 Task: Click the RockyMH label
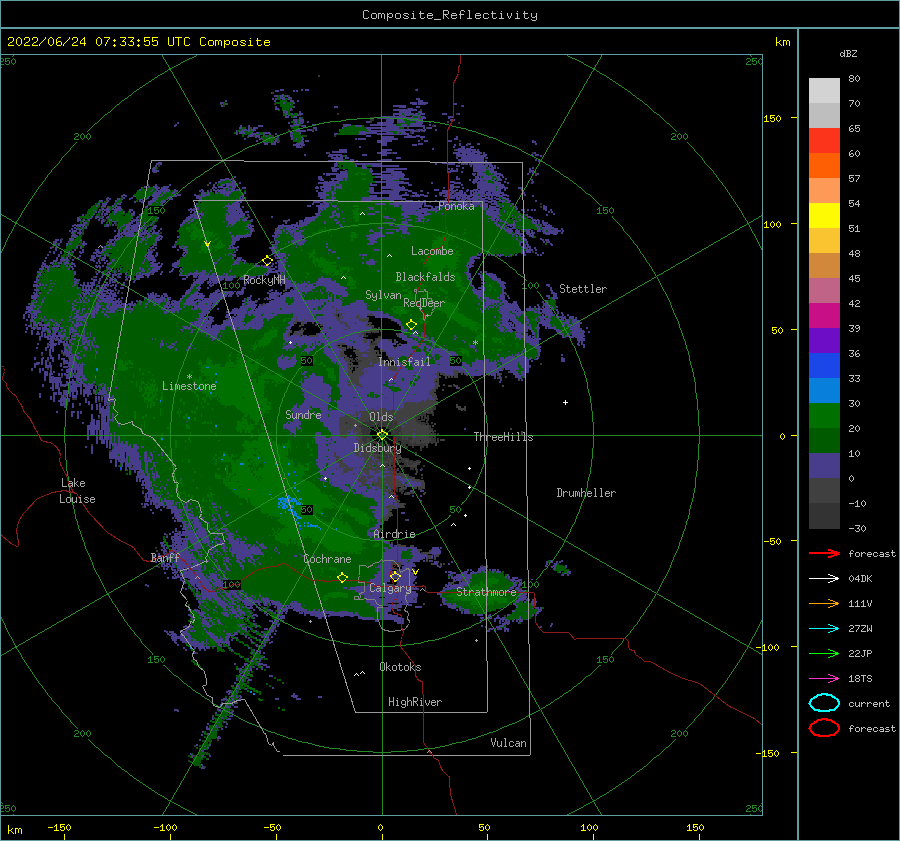tap(264, 280)
